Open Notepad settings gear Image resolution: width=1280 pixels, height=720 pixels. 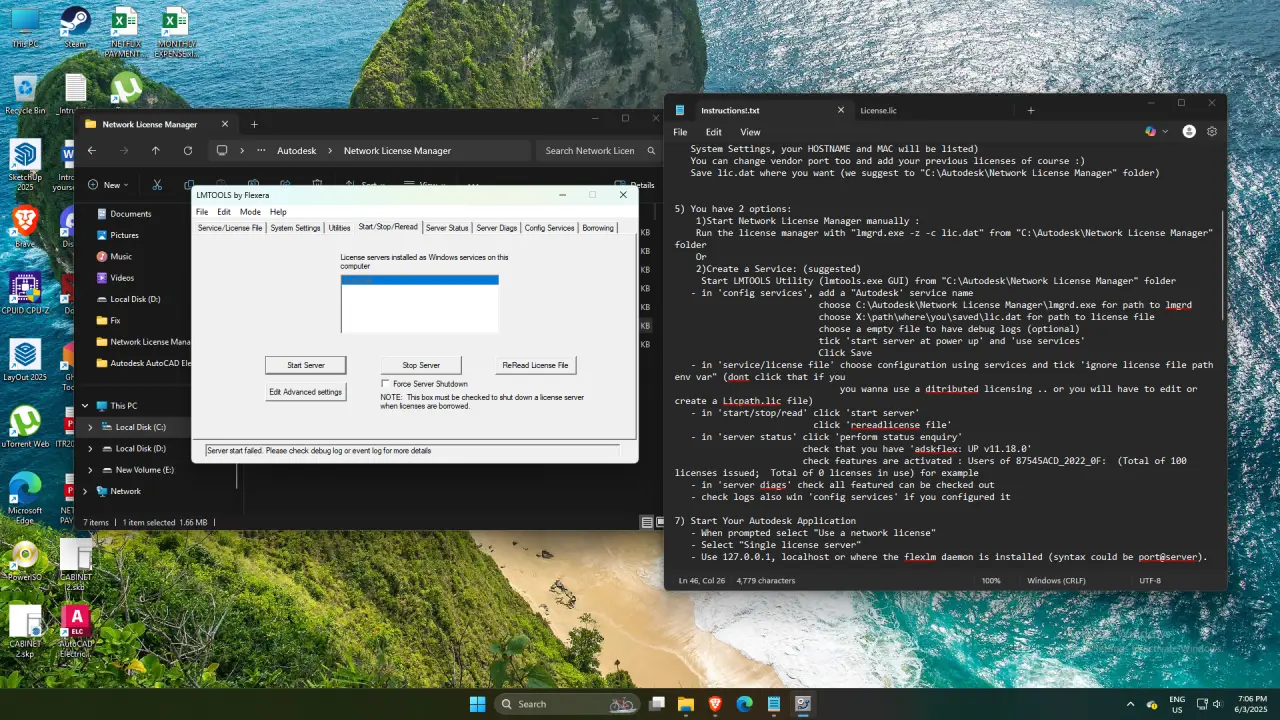(x=1212, y=131)
